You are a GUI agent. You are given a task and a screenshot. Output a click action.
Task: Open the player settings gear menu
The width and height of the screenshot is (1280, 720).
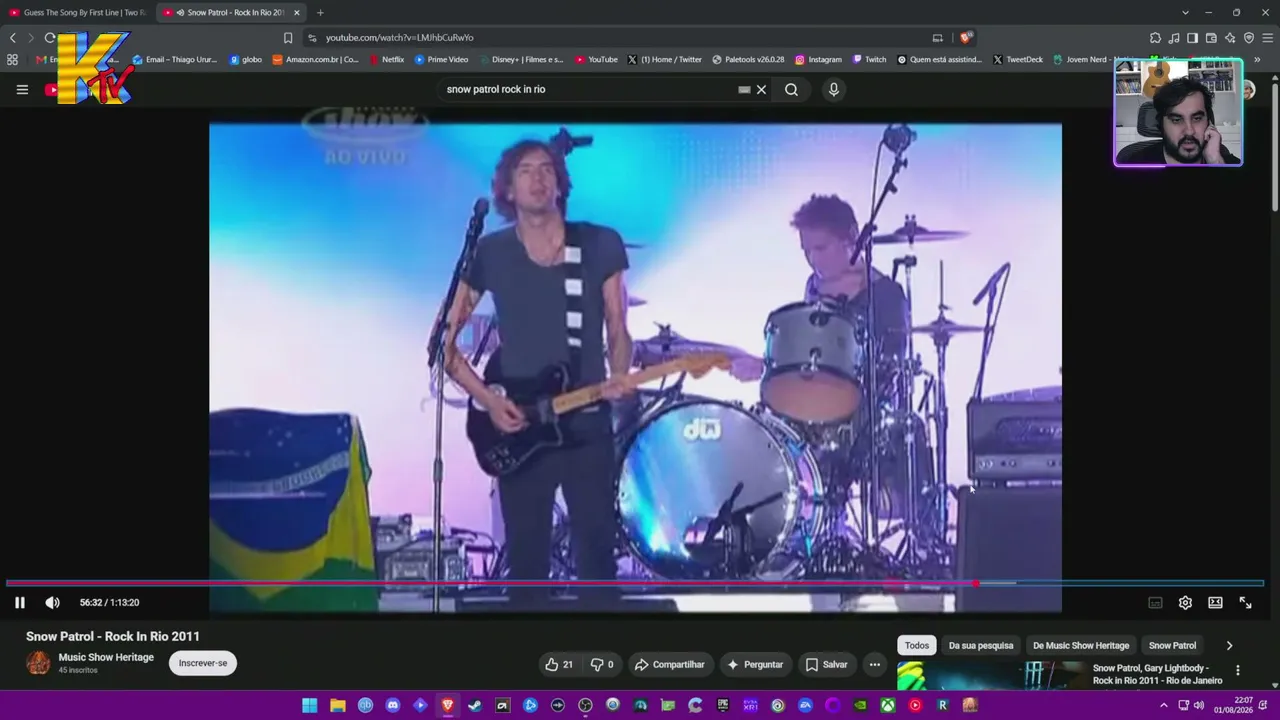click(x=1185, y=602)
